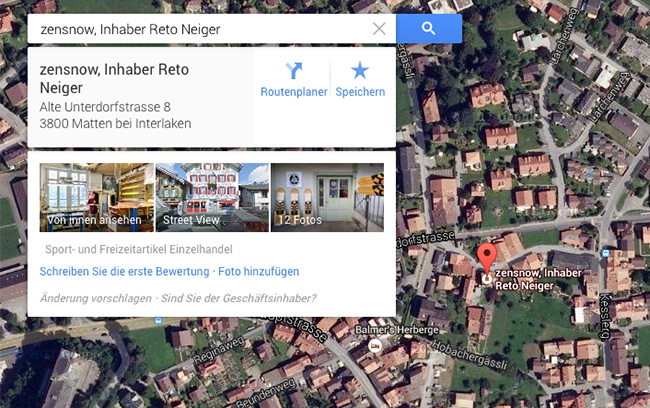Click 'Schreiben Sie die erste Bewertung' link

coord(124,272)
